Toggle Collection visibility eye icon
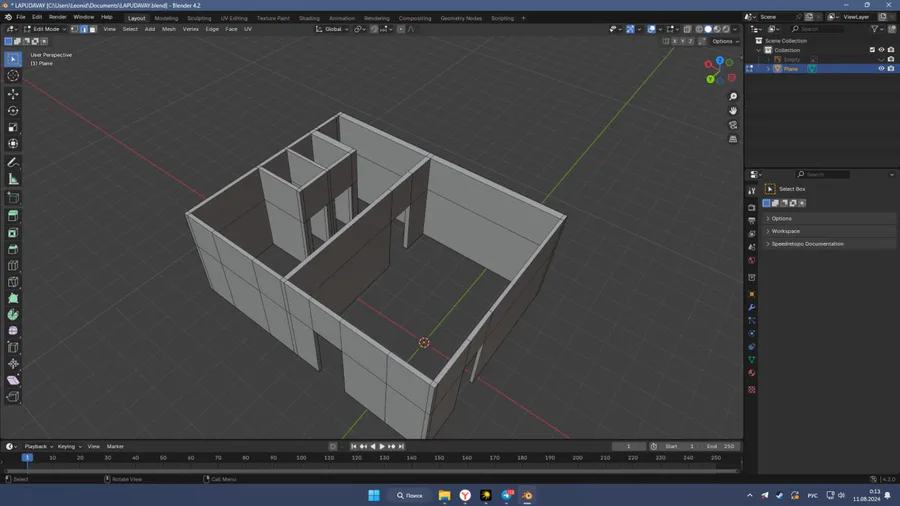 pyautogui.click(x=882, y=50)
